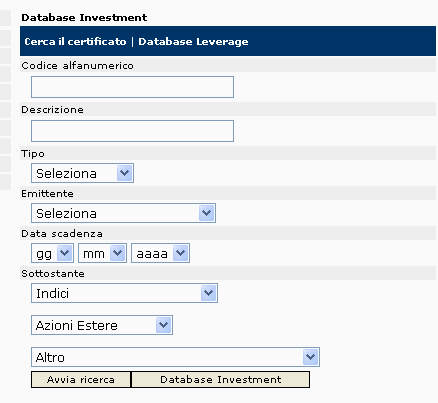This screenshot has width=438, height=403.
Task: Open the Altro dropdown
Action: tap(175, 357)
